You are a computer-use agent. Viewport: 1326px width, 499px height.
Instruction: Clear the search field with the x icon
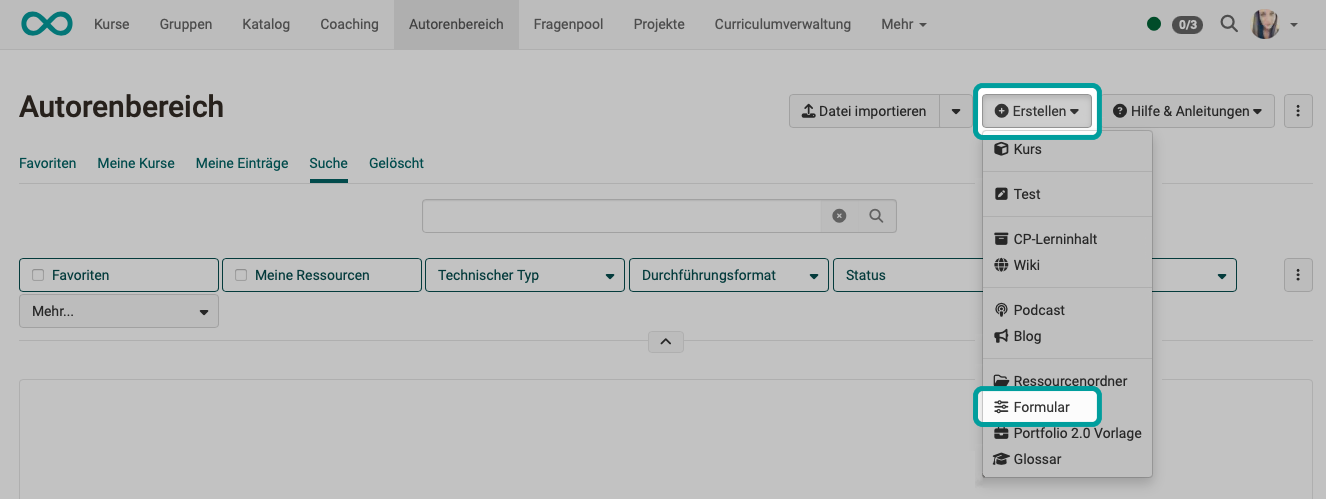pos(839,215)
